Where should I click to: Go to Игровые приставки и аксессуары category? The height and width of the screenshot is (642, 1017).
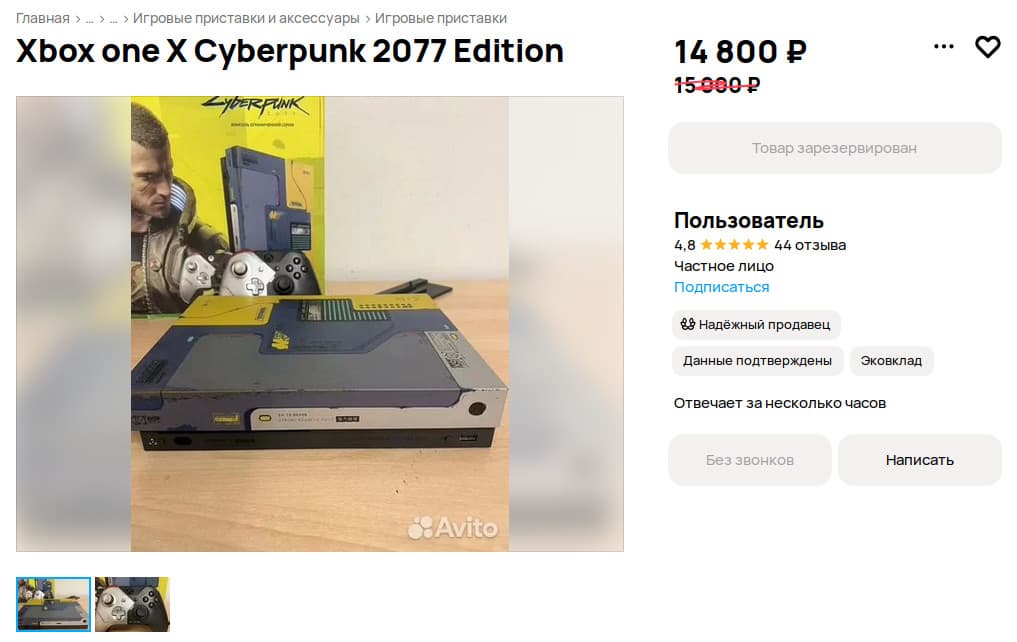pos(246,18)
